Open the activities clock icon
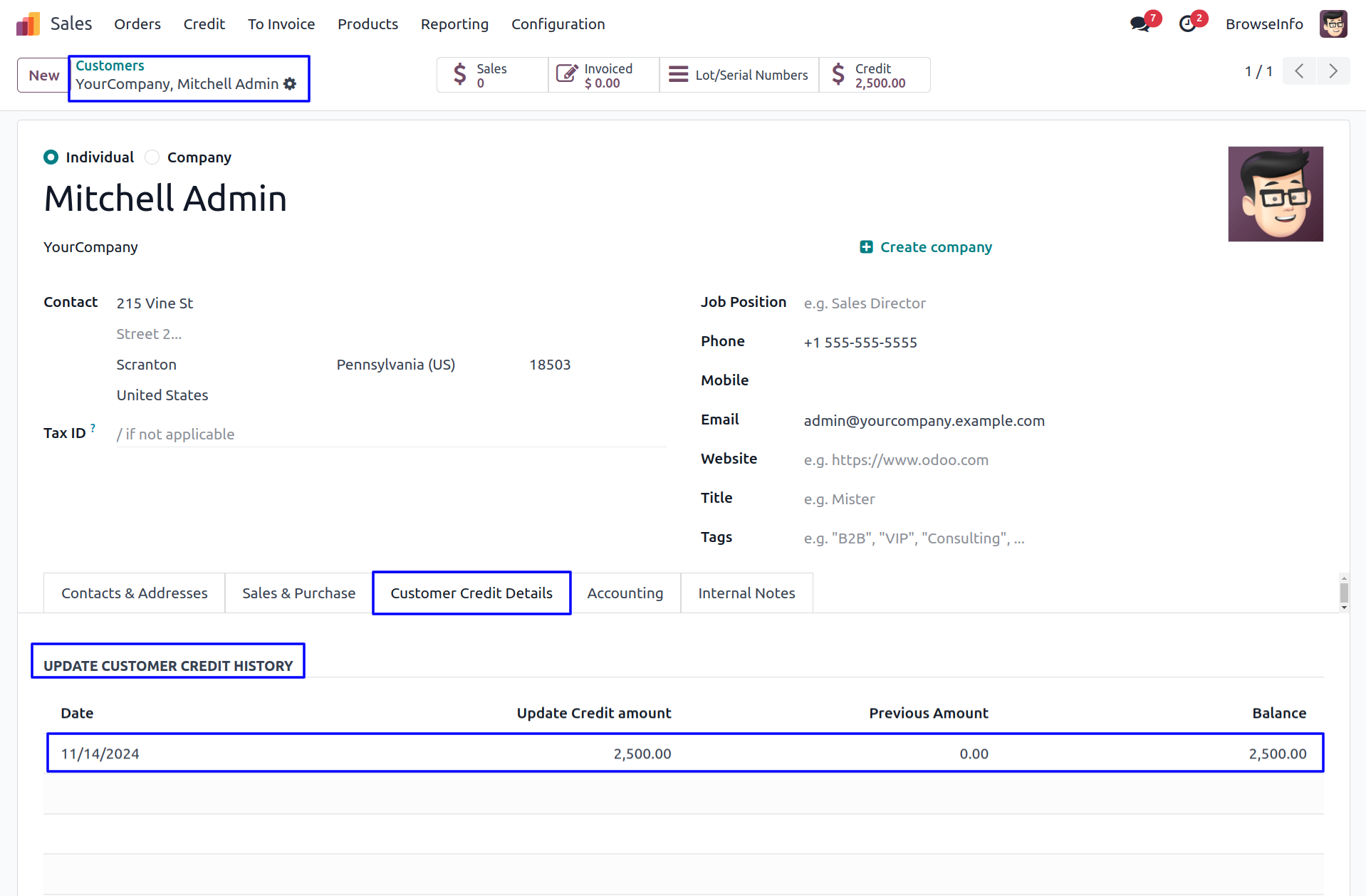1366x896 pixels. coord(1187,24)
